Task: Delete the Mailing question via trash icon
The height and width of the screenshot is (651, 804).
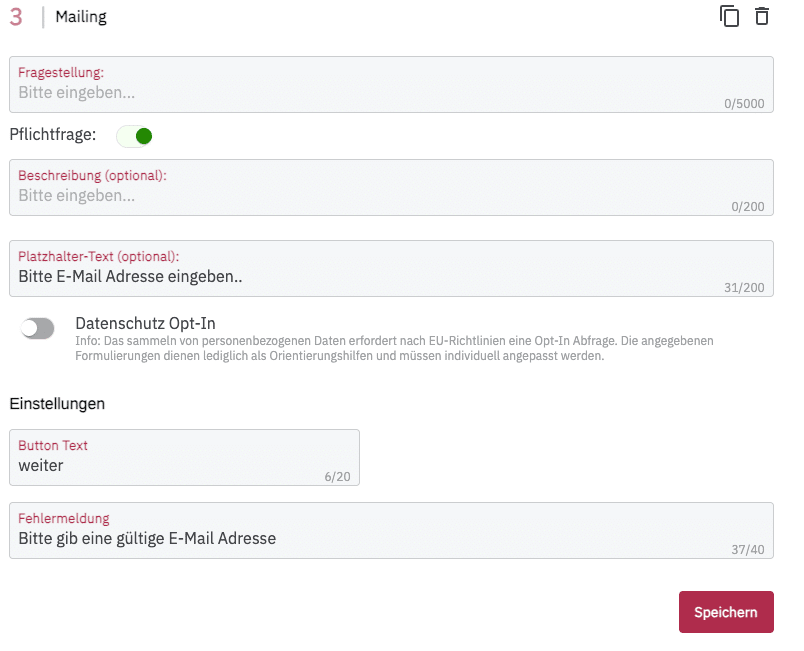Action: (762, 17)
